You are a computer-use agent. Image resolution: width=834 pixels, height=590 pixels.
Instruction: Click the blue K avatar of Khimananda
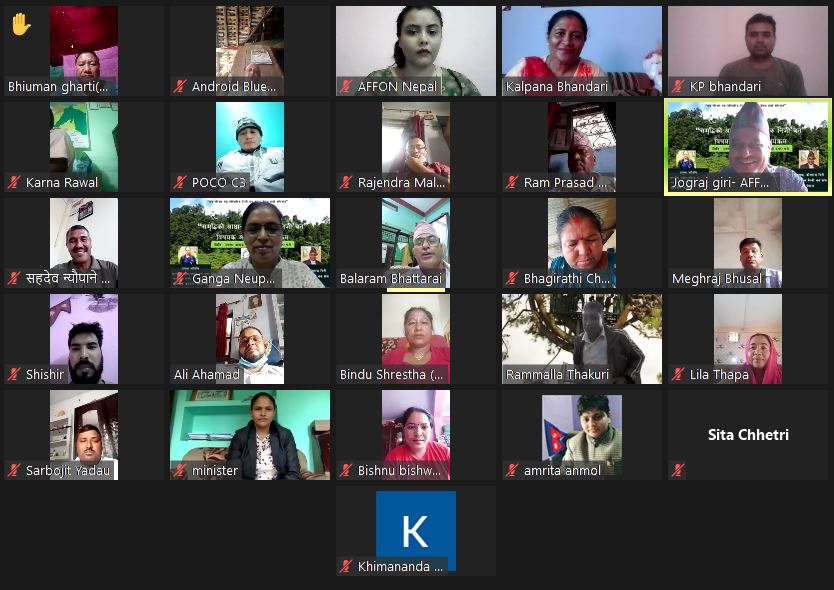(416, 530)
